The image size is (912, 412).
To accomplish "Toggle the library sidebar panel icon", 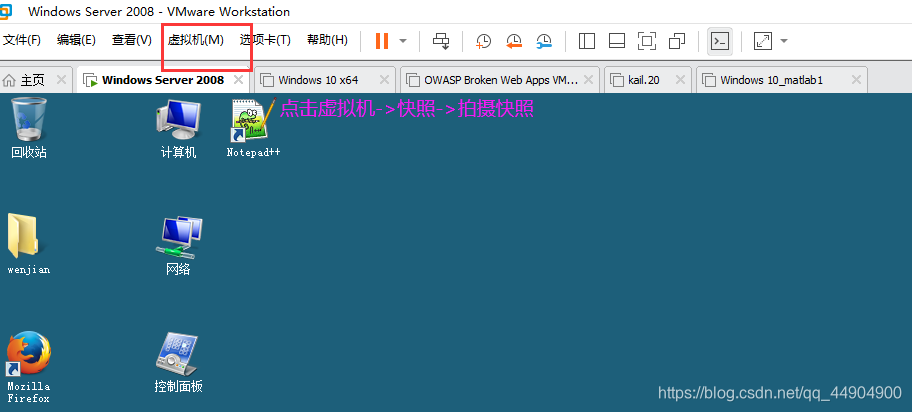I will tap(587, 41).
